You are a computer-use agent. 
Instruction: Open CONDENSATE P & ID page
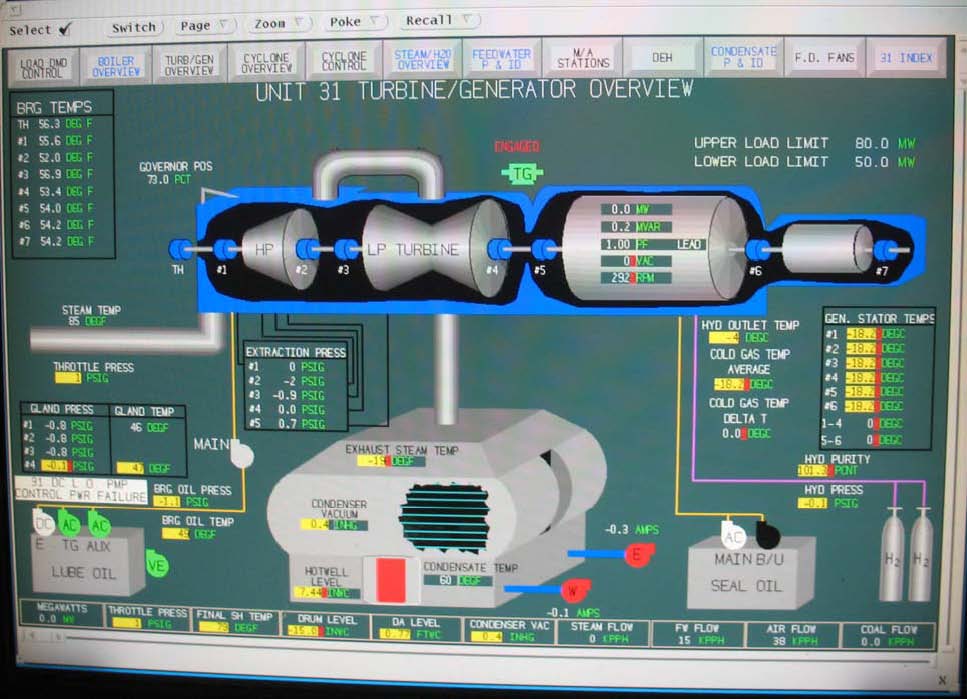pos(743,57)
